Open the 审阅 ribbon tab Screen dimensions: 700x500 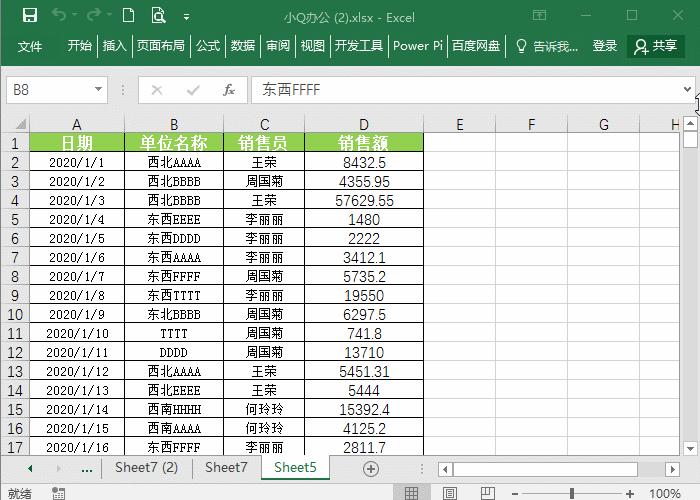278,46
